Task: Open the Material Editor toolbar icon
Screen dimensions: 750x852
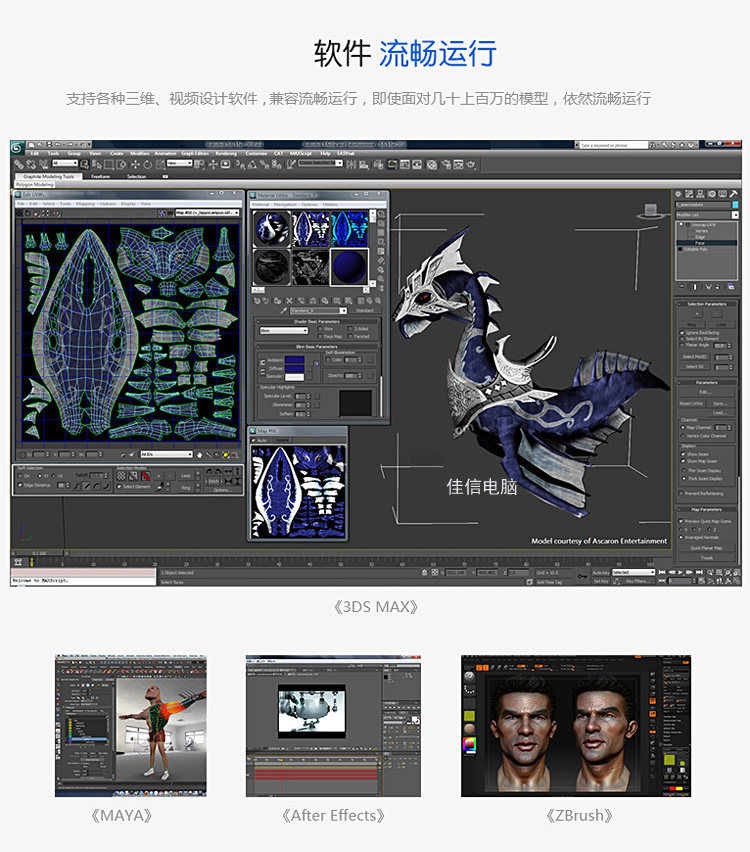Action: click(x=432, y=164)
